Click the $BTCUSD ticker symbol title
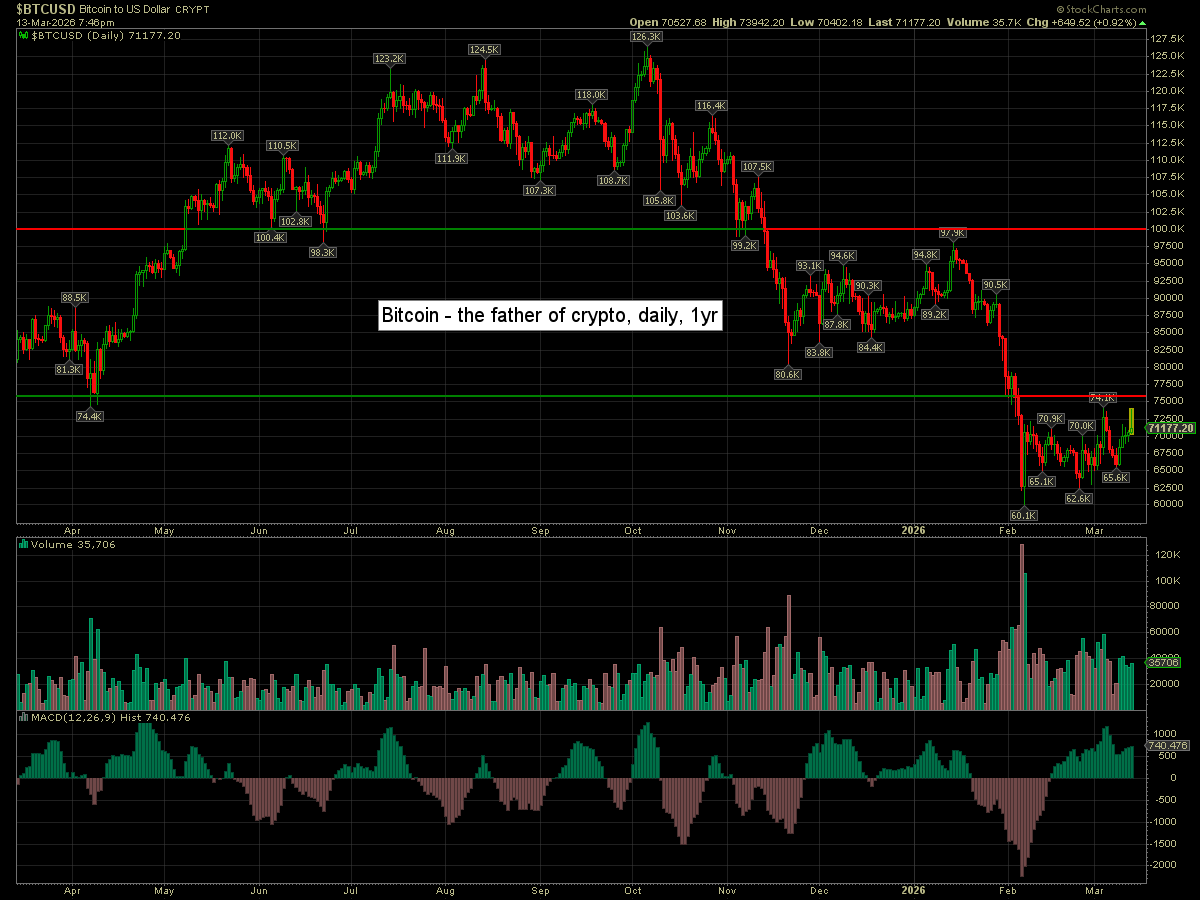This screenshot has width=1200, height=900. tap(33, 8)
